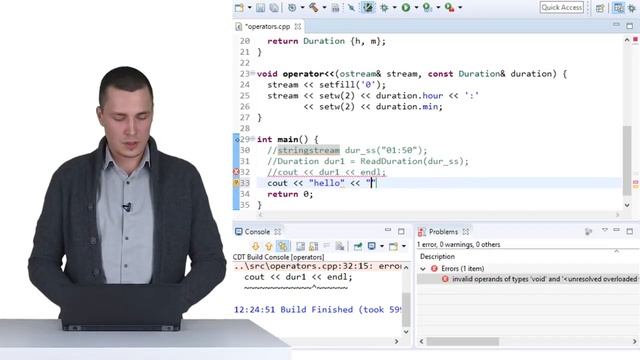The height and width of the screenshot is (360, 640).
Task: Select the invalid operands error row
Action: [x=528, y=279]
